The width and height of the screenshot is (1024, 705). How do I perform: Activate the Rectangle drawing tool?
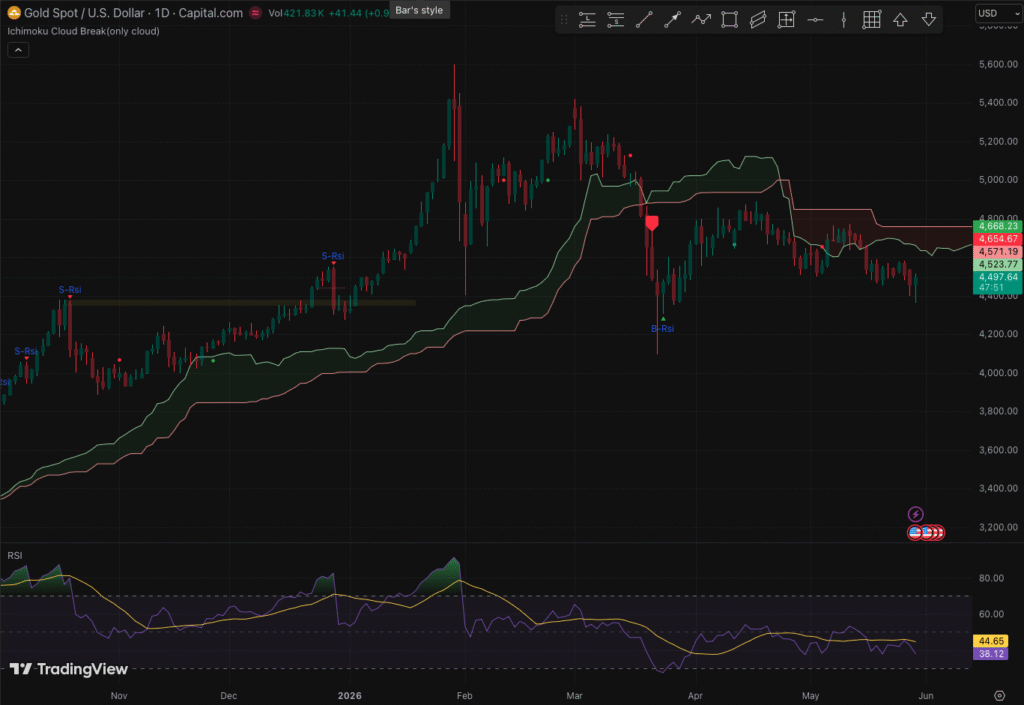point(729,20)
